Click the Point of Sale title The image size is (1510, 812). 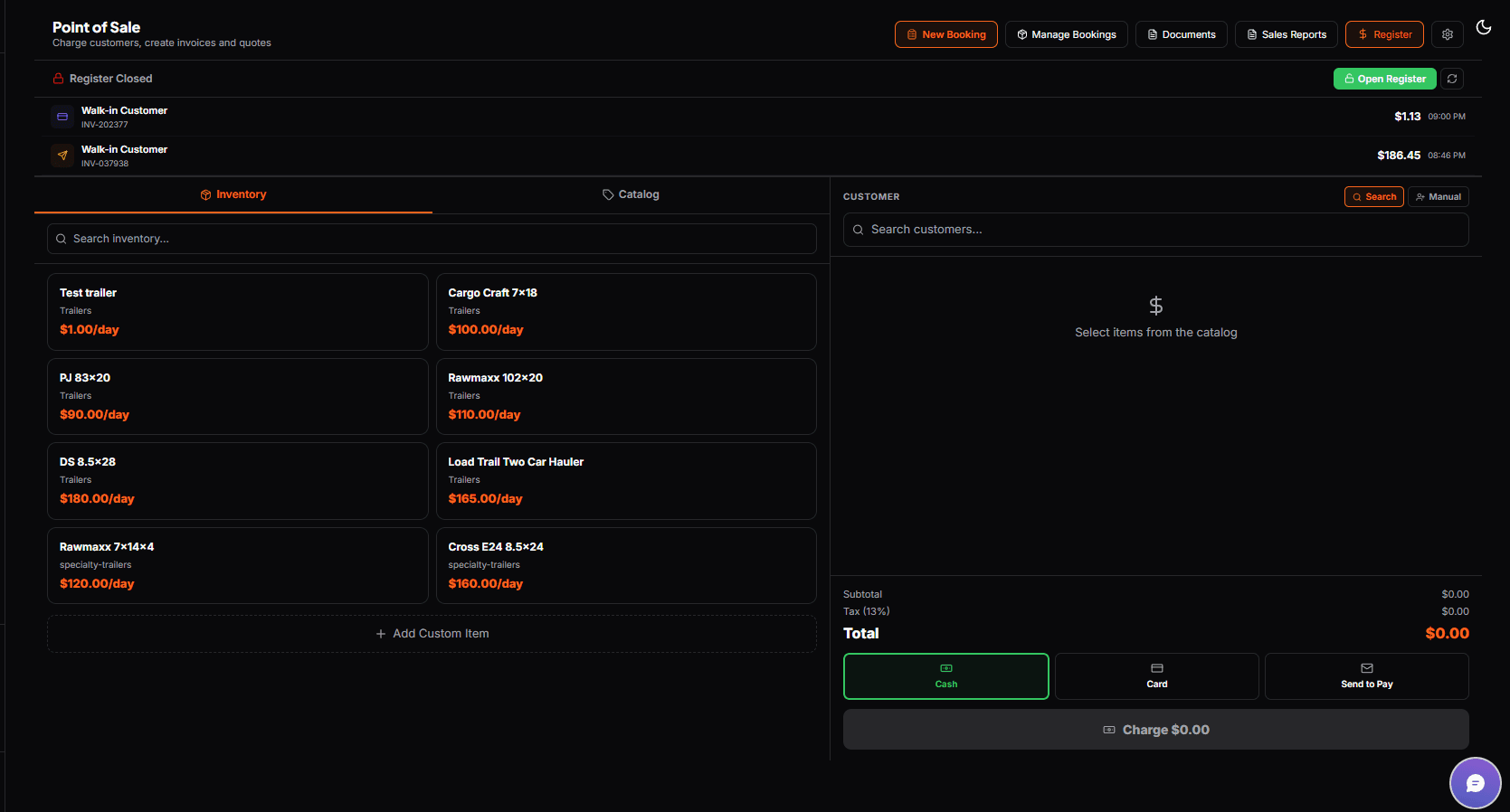pos(96,27)
